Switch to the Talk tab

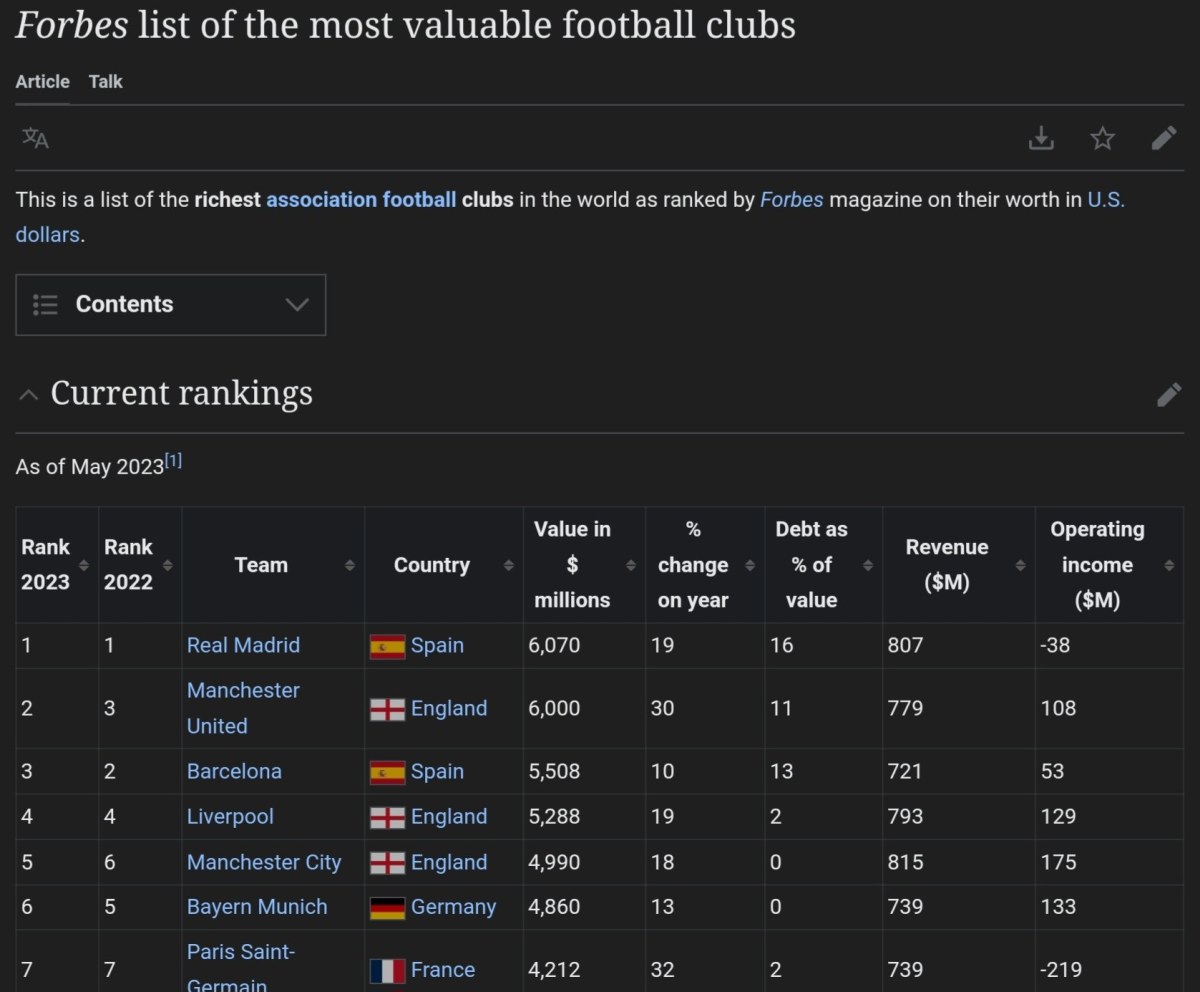(x=105, y=82)
